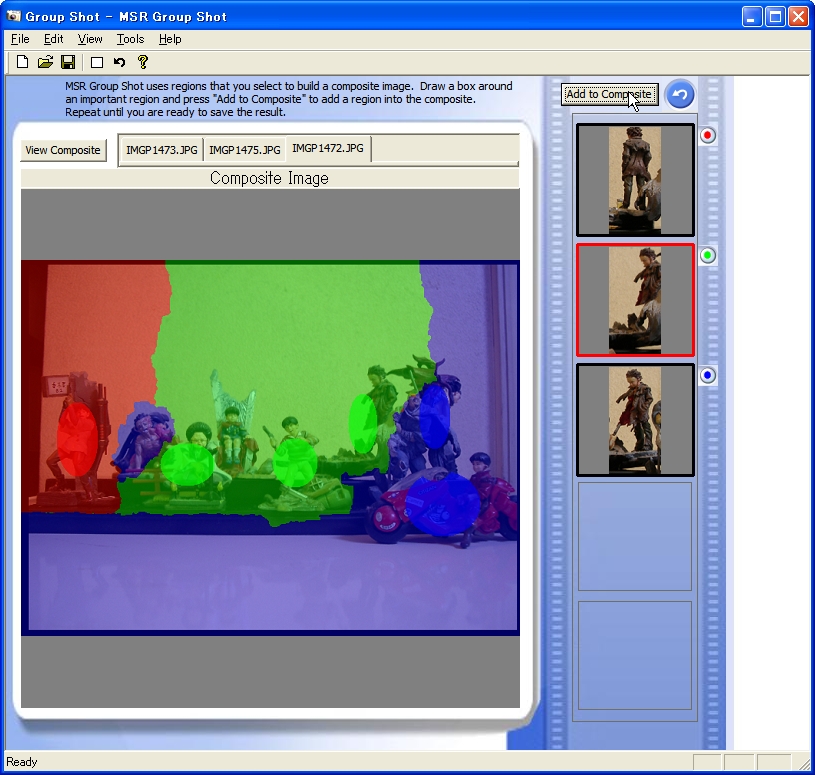Image resolution: width=815 pixels, height=775 pixels.
Task: Save the composite with the floppy disk icon
Action: coord(68,62)
